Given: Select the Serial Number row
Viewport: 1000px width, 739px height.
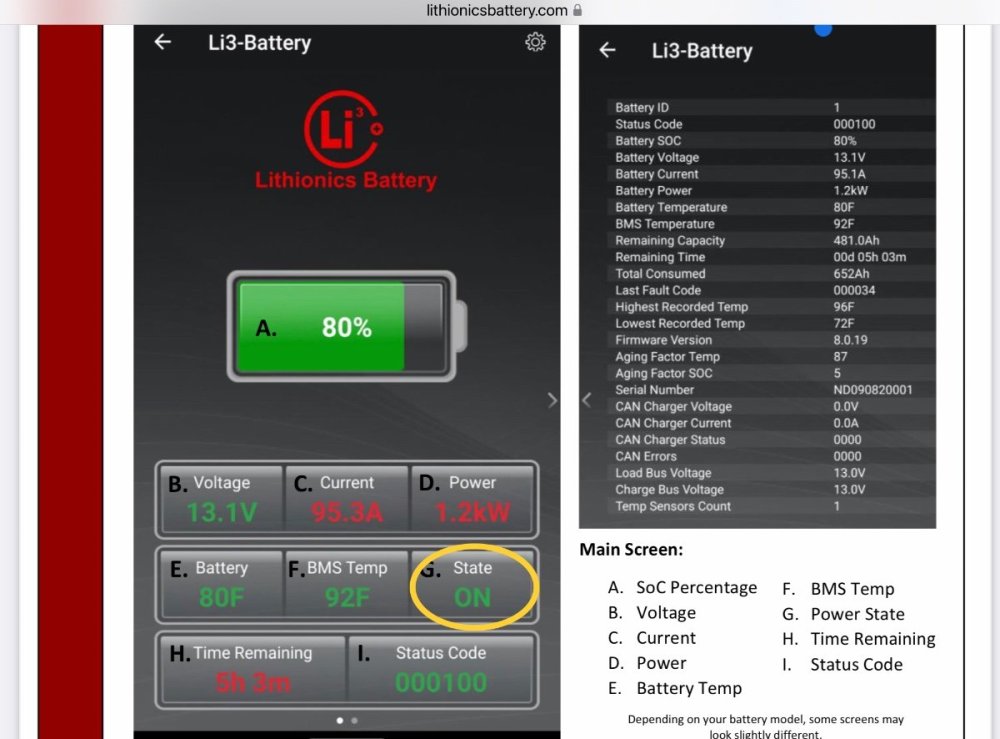Looking at the screenshot, I should [756, 390].
